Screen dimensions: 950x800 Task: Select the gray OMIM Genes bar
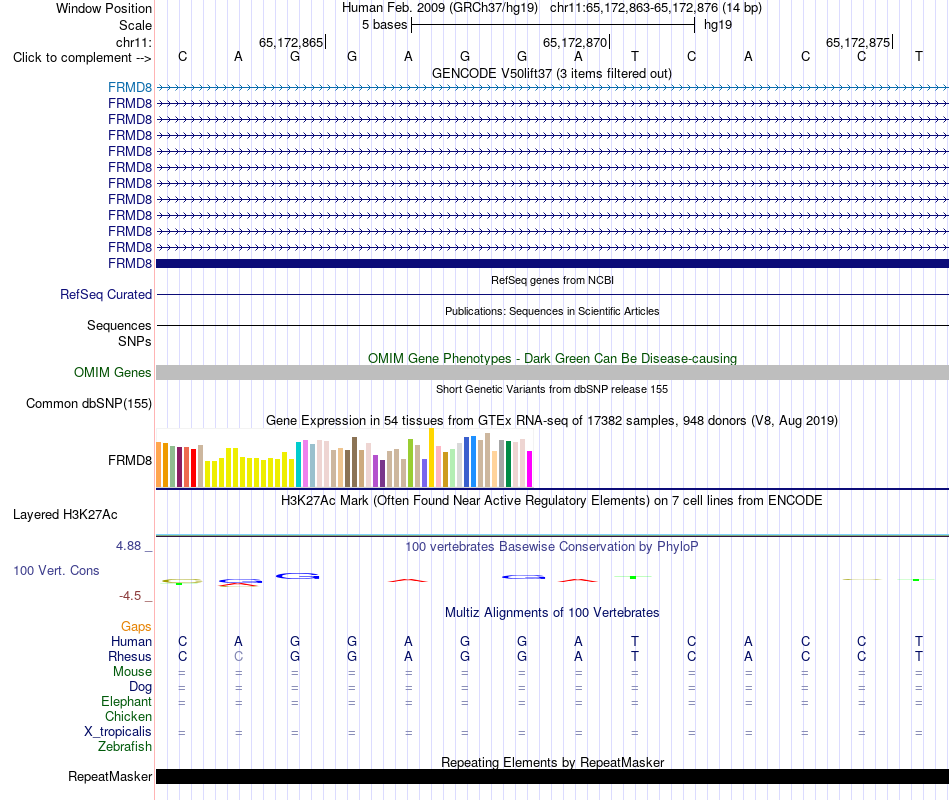(552, 373)
